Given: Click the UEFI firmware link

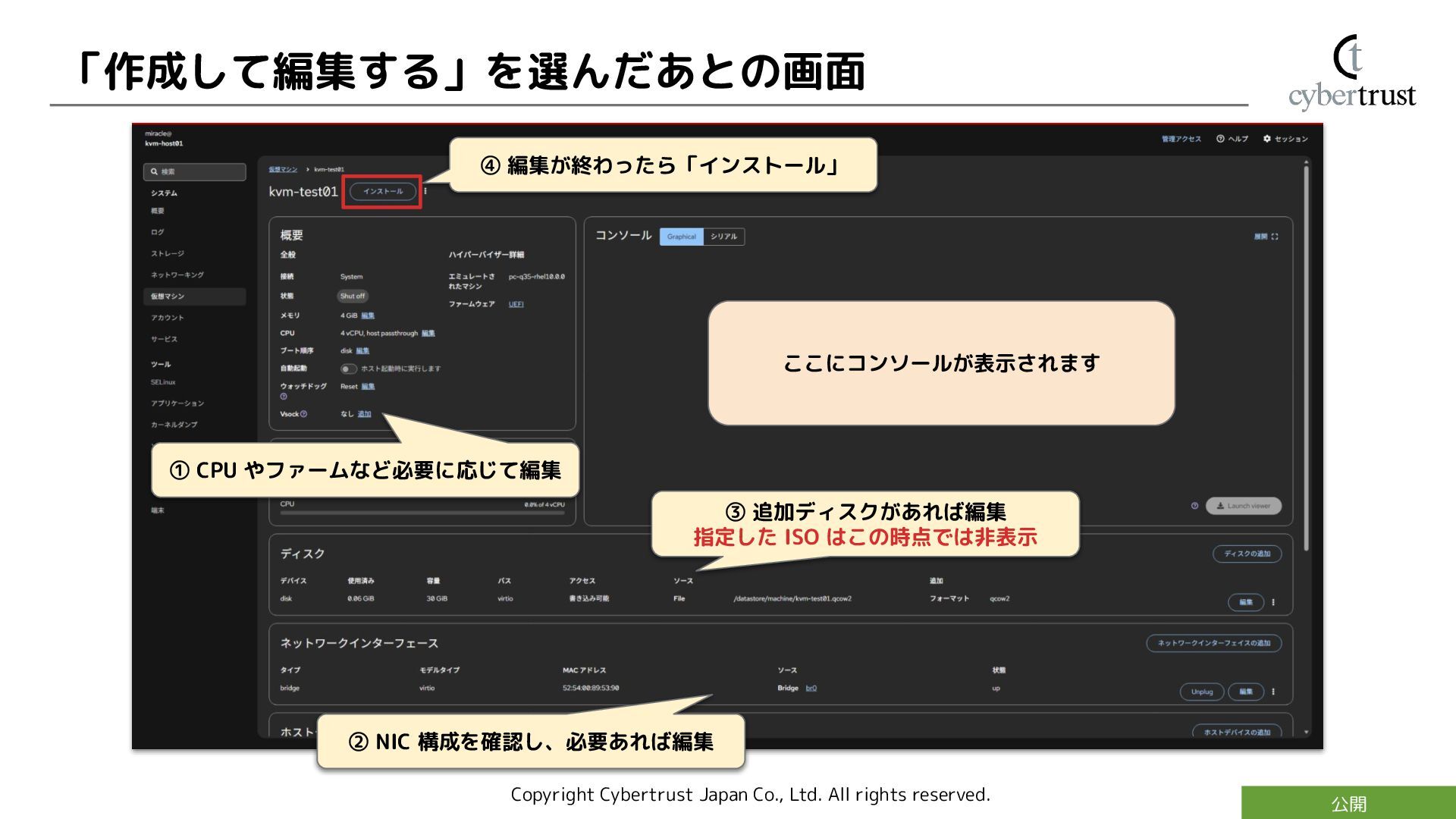Looking at the screenshot, I should coord(516,304).
